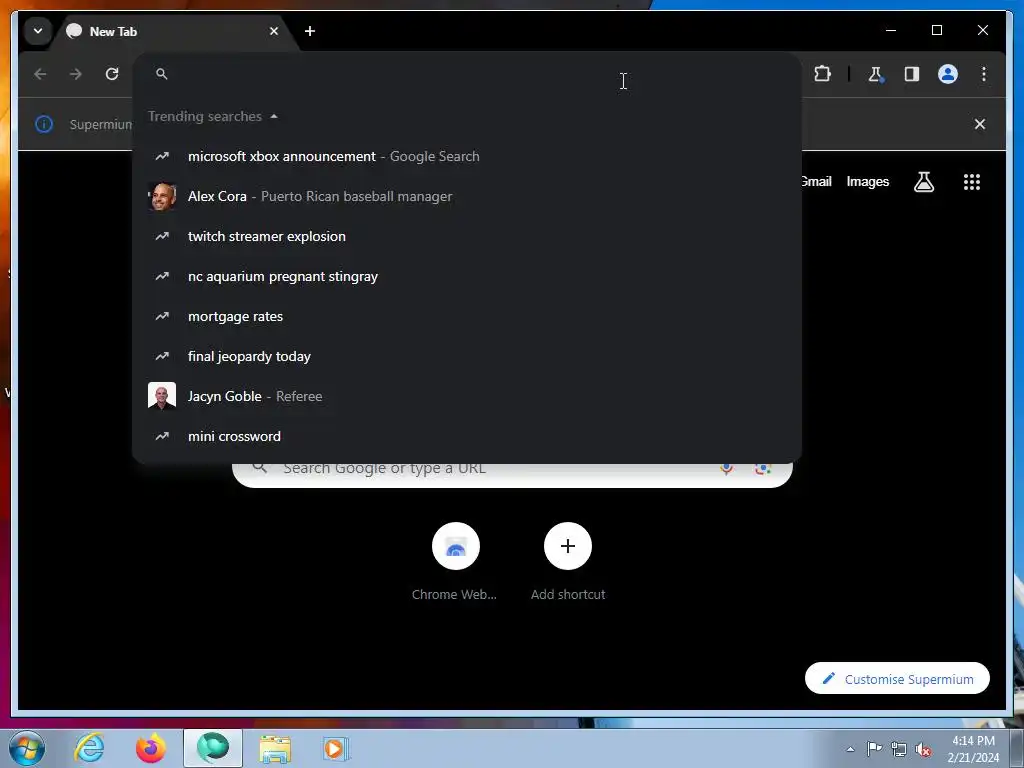
Task: Open Chrome Labs flask in toolbar
Action: click(876, 74)
